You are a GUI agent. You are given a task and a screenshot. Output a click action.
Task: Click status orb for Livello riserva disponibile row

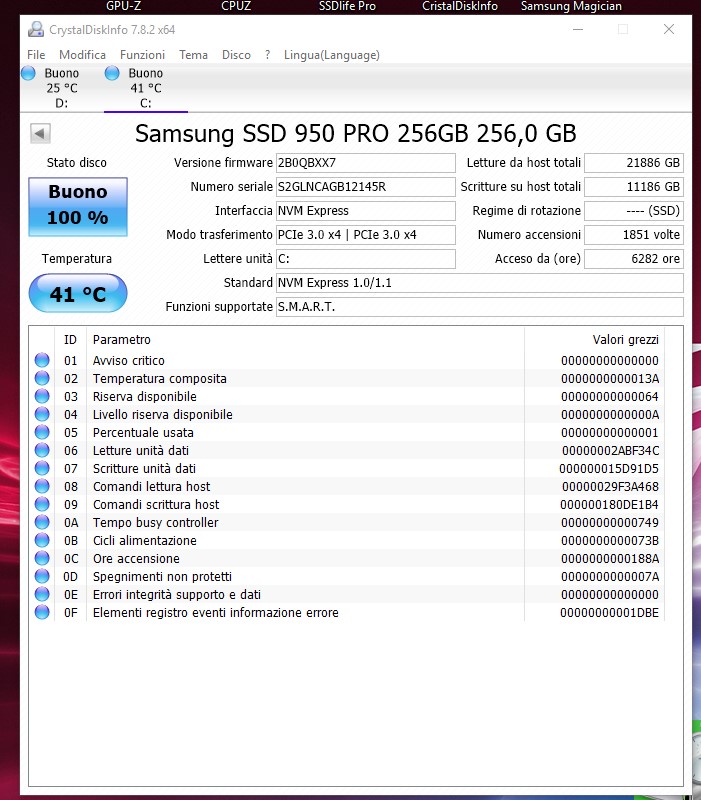42,414
